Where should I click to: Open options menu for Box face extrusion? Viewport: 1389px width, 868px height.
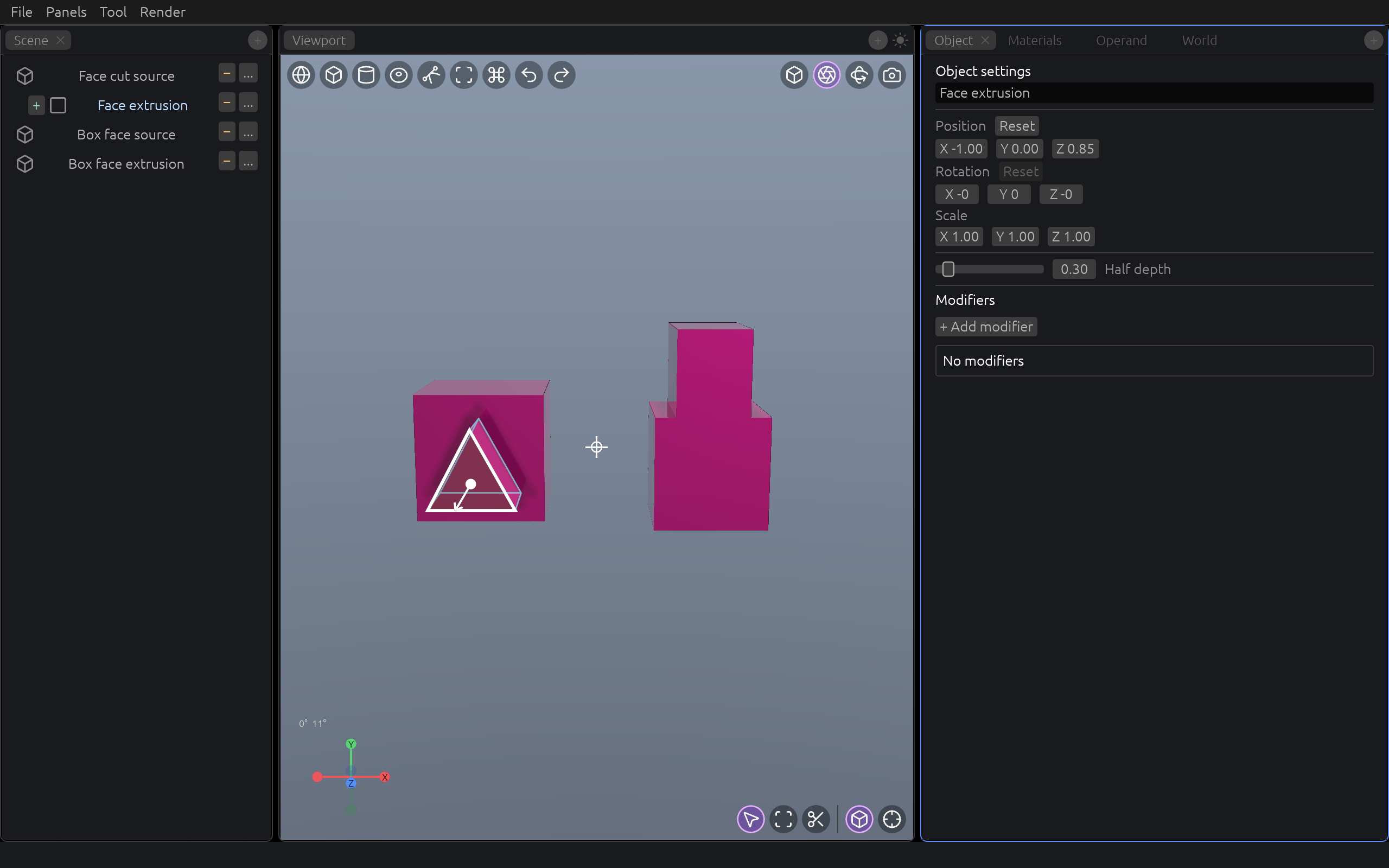(x=248, y=161)
